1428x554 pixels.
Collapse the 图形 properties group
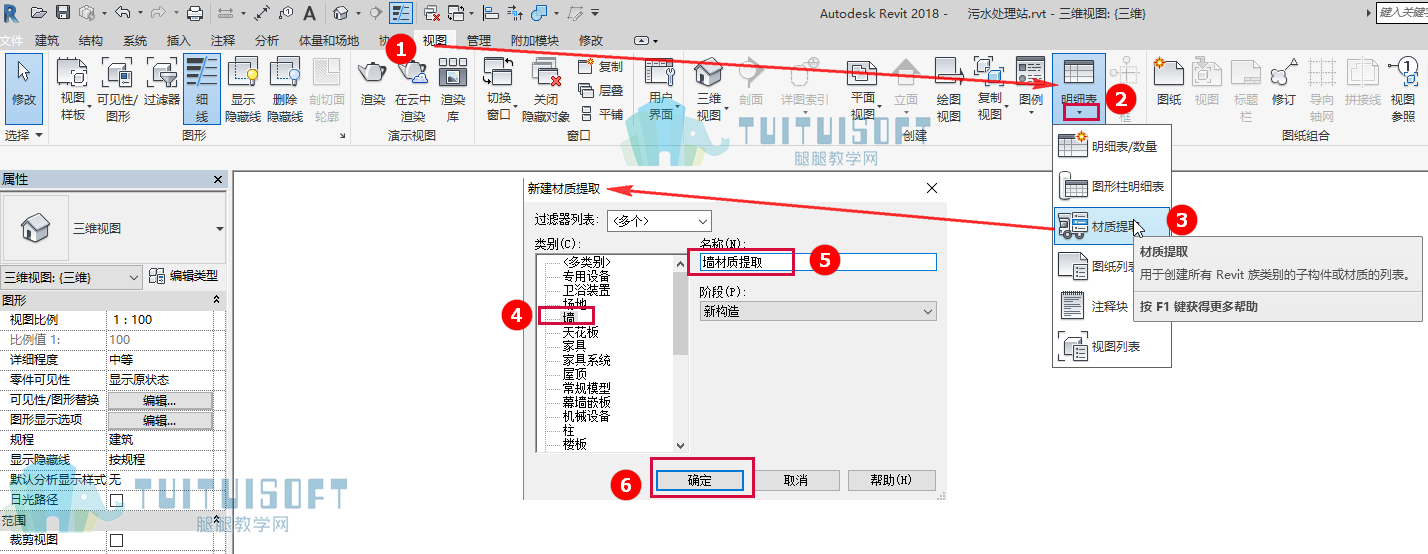point(216,300)
